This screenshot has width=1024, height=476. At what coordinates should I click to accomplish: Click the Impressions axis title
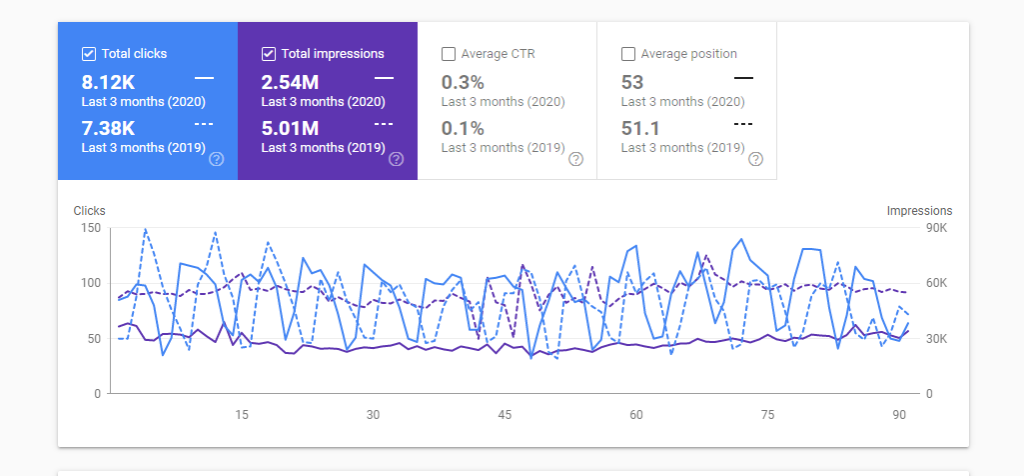pyautogui.click(x=920, y=211)
